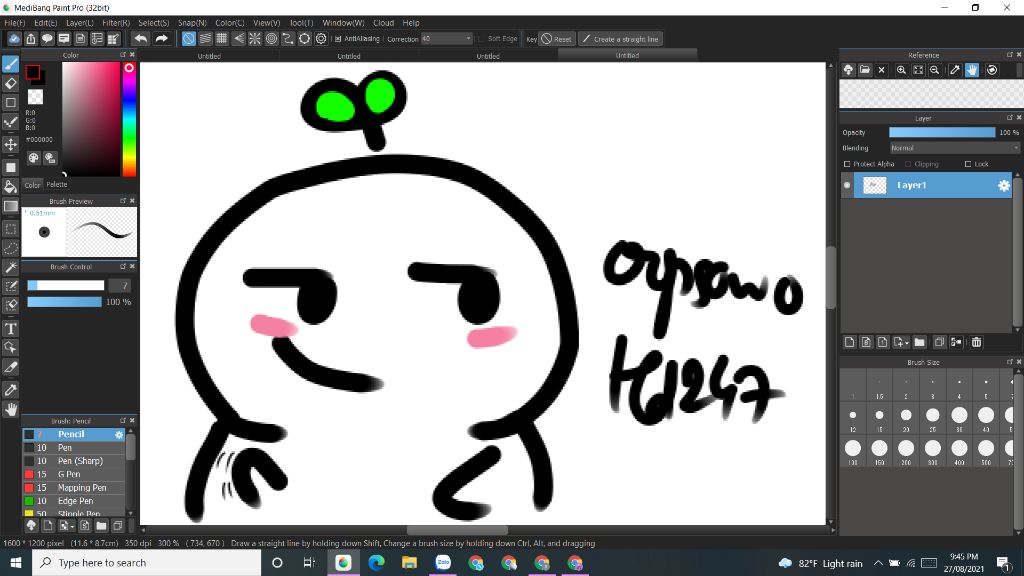Select the Move tool

pos(10,144)
